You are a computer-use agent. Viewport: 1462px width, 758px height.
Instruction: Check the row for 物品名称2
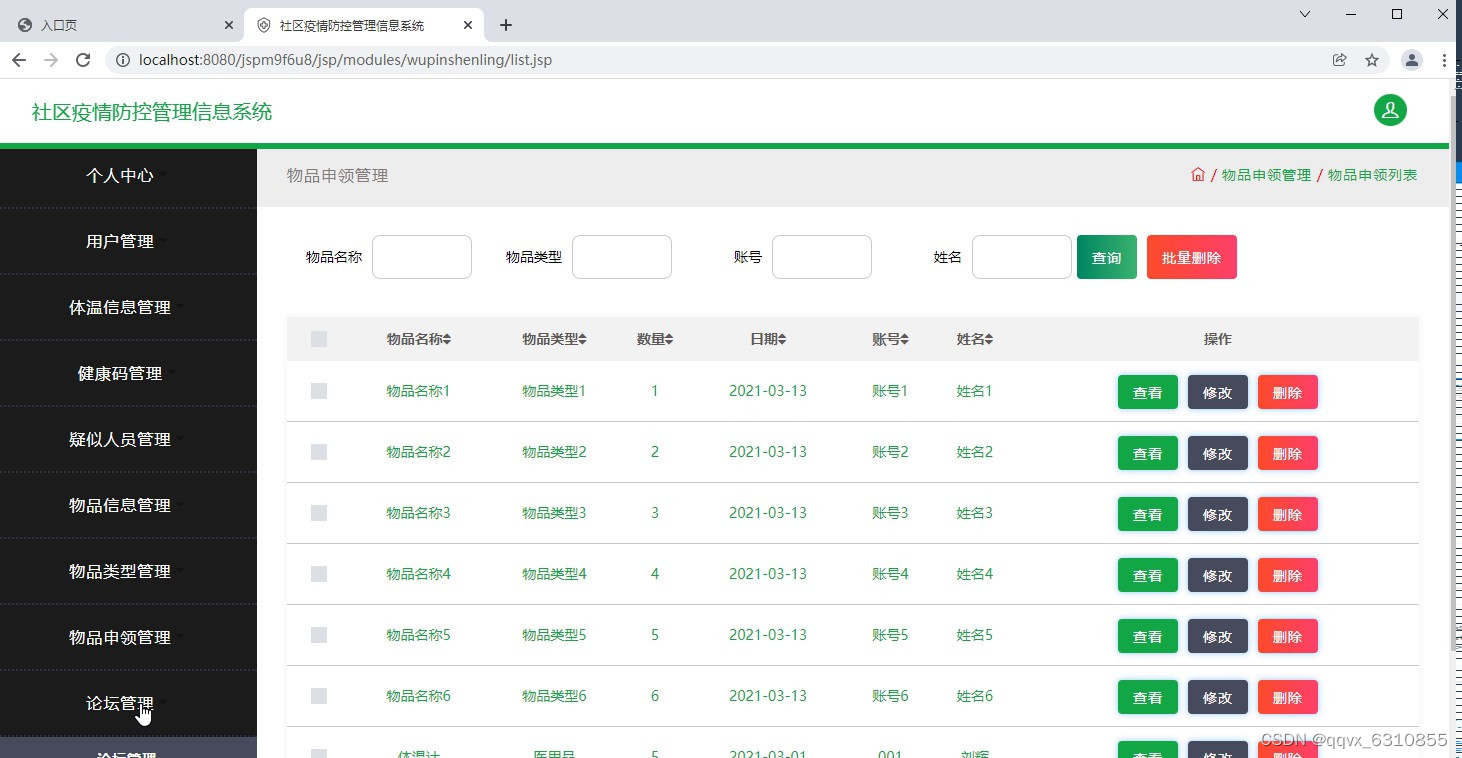319,452
